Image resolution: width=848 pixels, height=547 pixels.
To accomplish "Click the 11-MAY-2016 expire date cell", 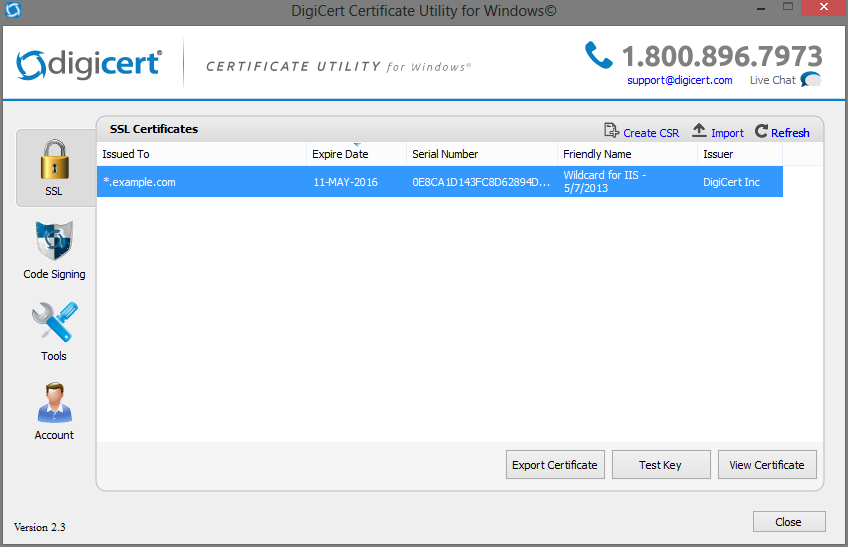I will (x=346, y=182).
